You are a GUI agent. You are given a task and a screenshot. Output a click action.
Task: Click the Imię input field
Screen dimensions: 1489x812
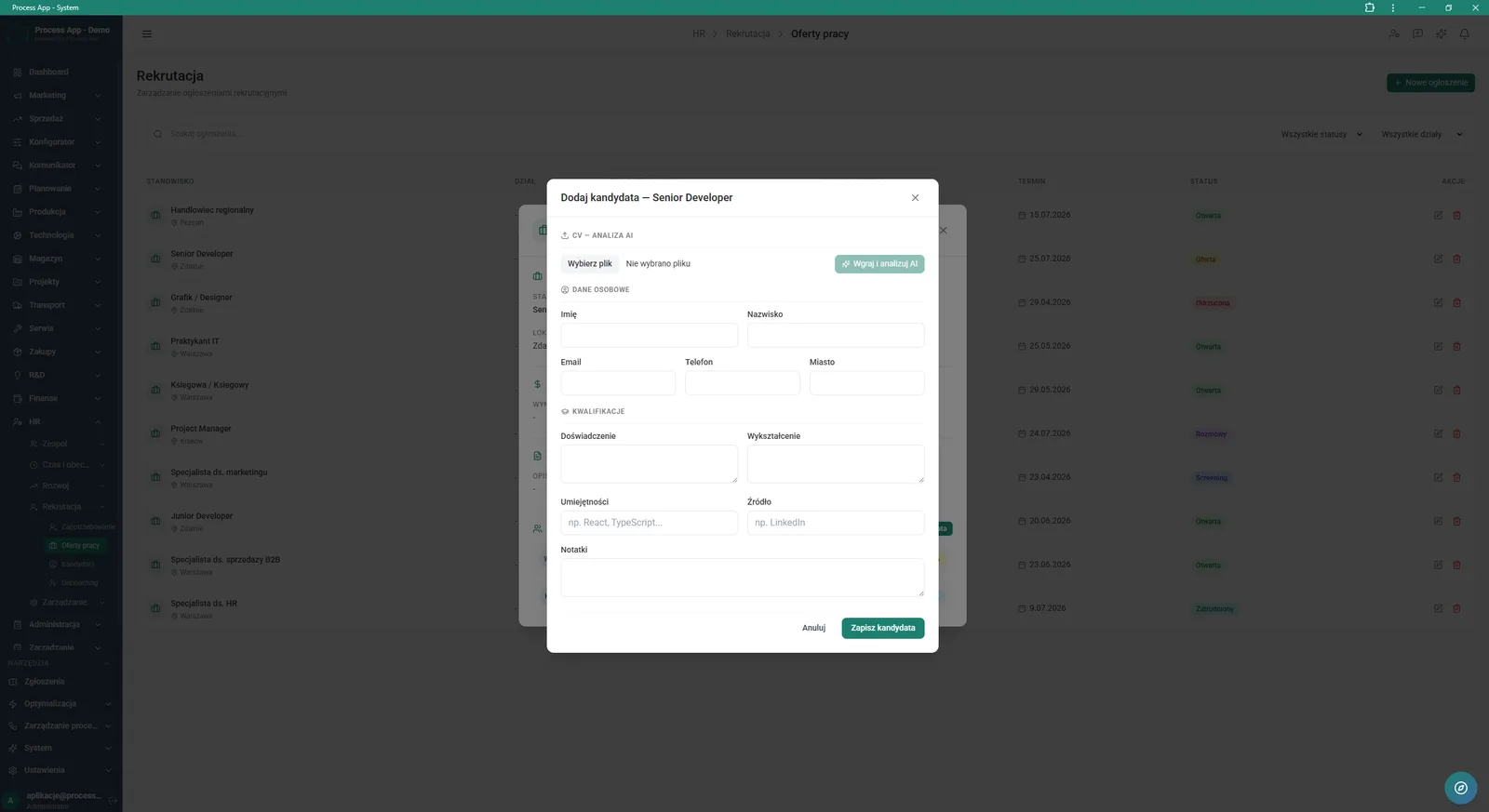(x=649, y=335)
